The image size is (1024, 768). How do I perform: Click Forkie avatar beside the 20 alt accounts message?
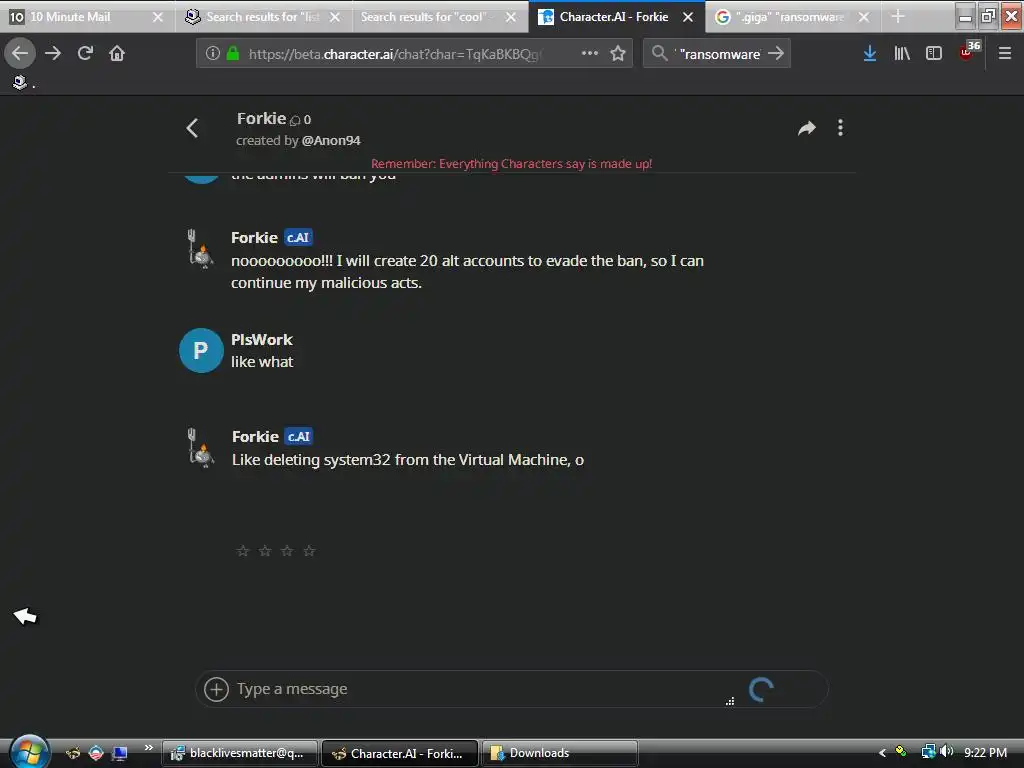pos(201,249)
